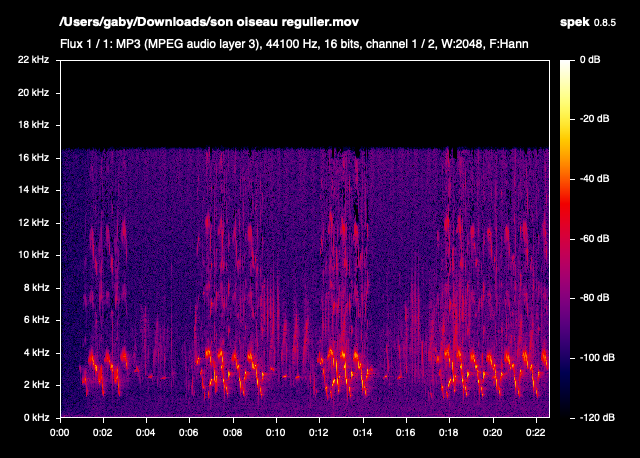Click the white top of the dB color bar
Screen dimensions: 640x458
click(565, 65)
